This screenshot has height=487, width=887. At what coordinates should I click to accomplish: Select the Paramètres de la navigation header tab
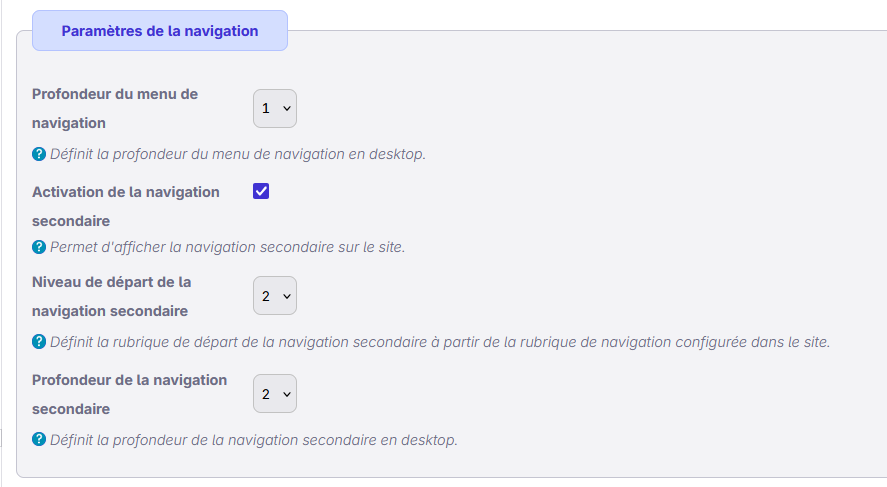160,31
